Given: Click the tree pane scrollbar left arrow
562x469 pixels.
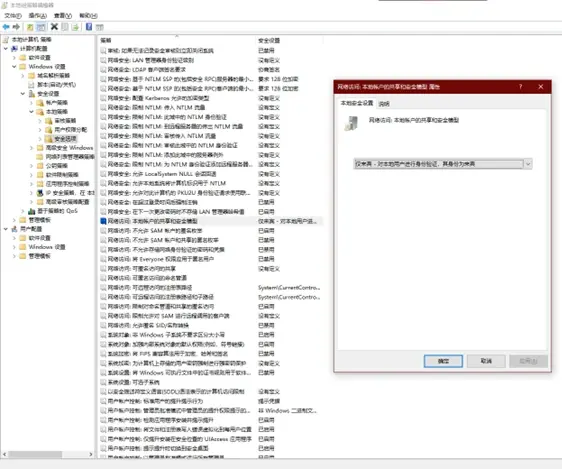Looking at the screenshot, I should (x=4, y=454).
